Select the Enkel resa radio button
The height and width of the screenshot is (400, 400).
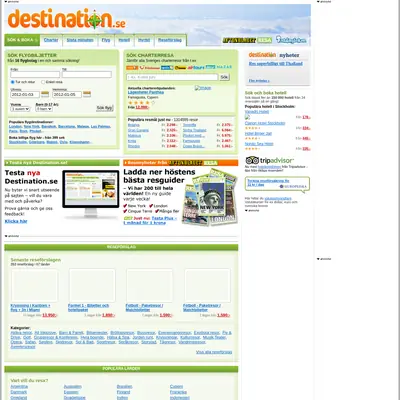(43, 82)
